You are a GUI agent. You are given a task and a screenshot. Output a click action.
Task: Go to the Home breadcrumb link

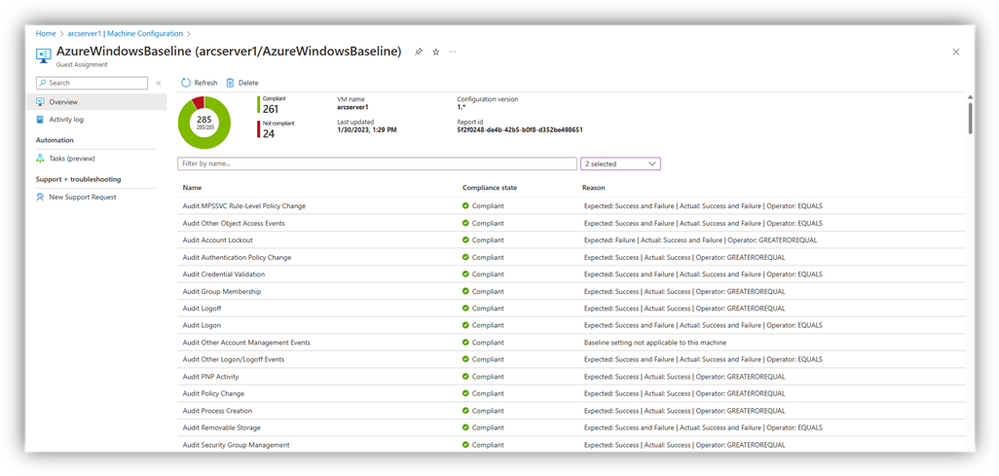[46, 33]
